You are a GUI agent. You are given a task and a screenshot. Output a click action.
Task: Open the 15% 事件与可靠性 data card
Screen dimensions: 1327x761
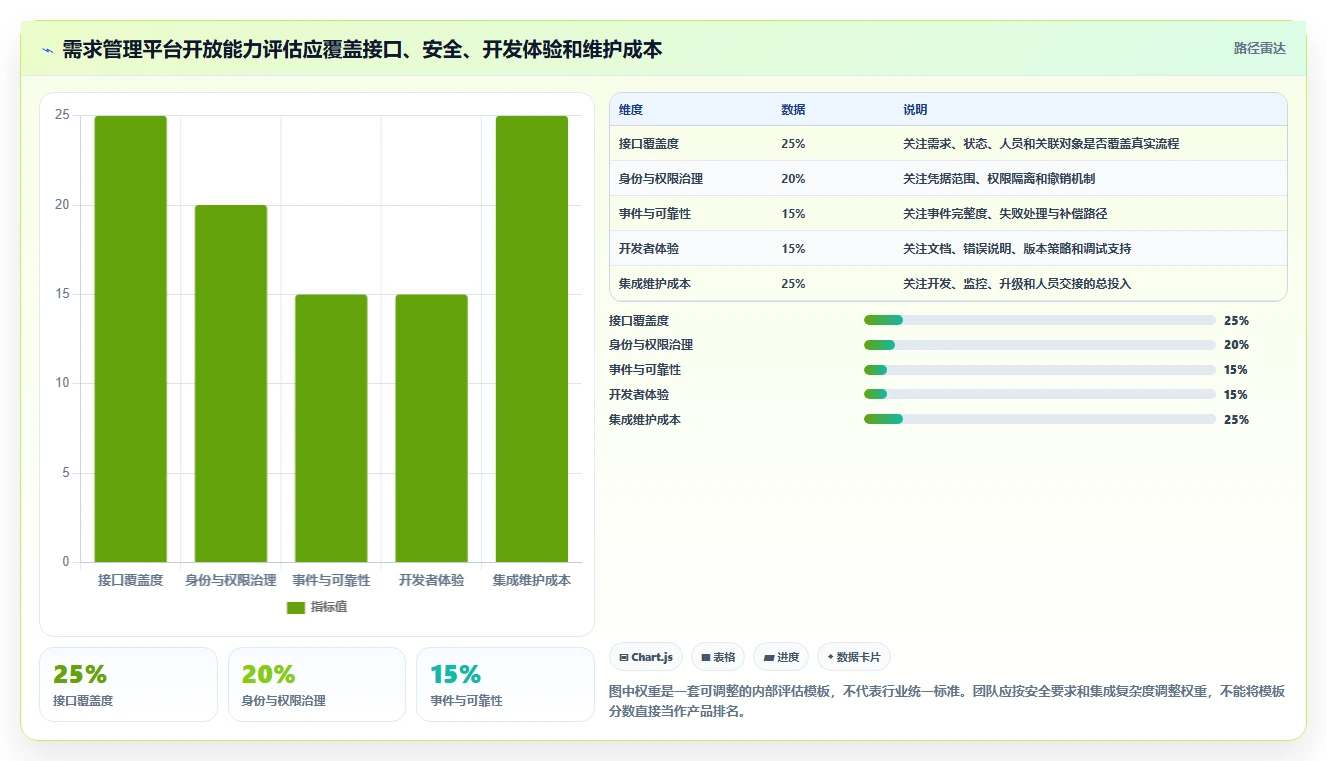coord(505,684)
